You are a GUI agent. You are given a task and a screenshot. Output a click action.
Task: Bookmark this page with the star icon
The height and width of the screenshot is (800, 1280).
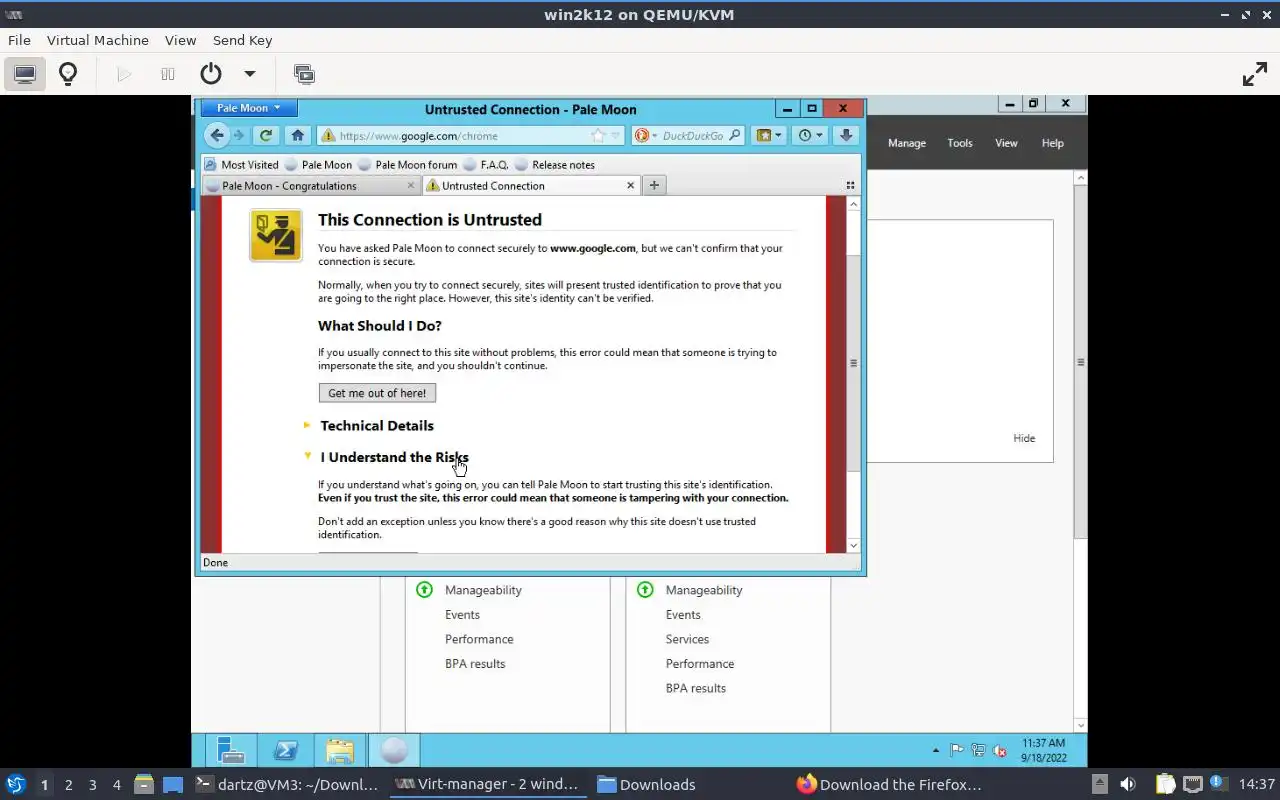[598, 136]
